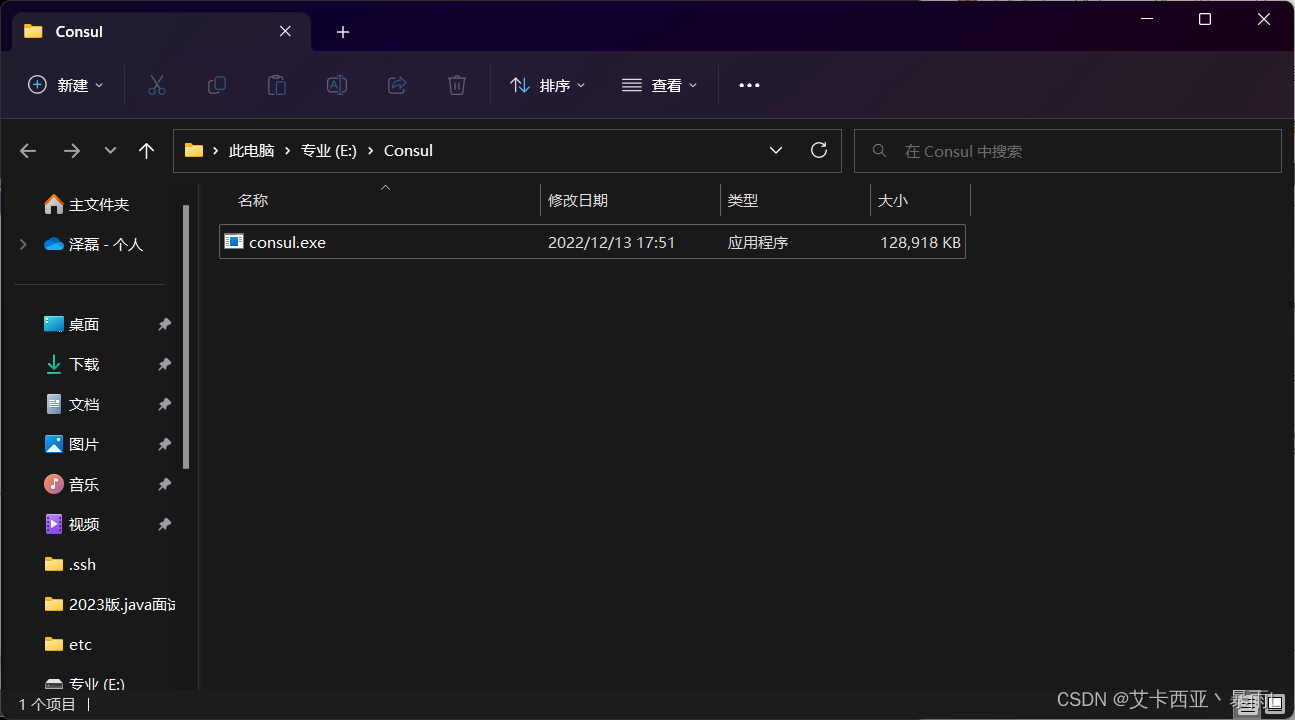Add a new tab with plus button
The height and width of the screenshot is (720, 1295).
pyautogui.click(x=343, y=32)
